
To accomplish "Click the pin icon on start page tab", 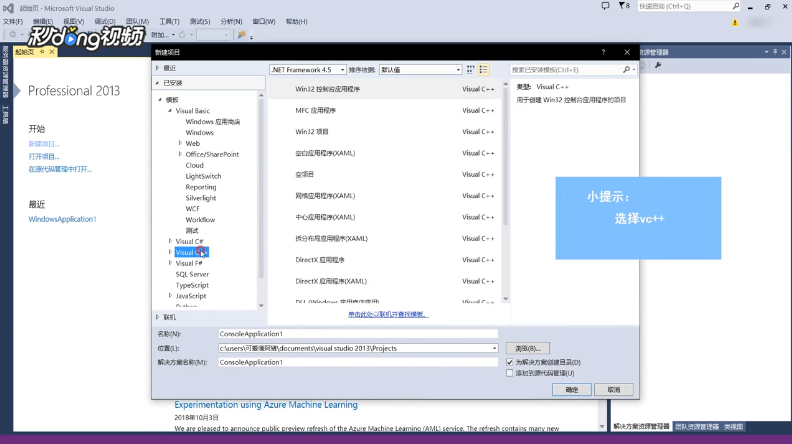I will click(x=42, y=52).
